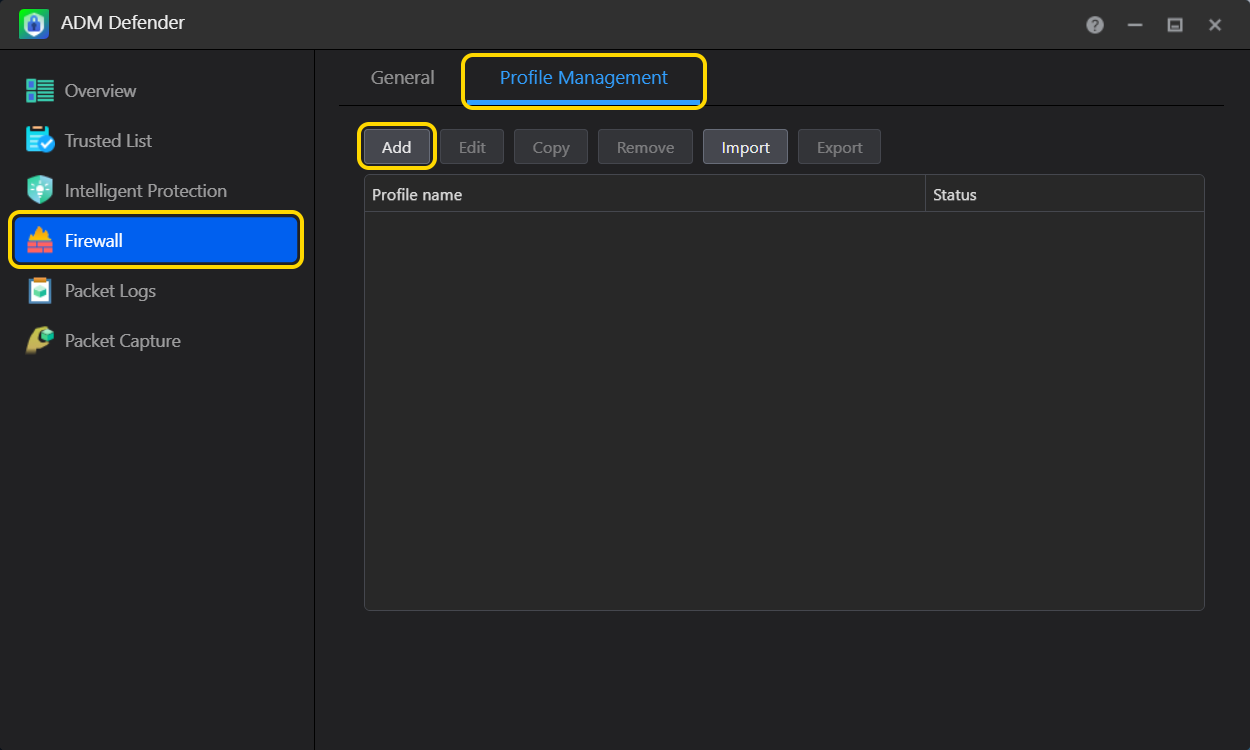Screen dimensions: 1250x750
Task: Minimize the ADM Defender window
Action: click(x=1135, y=25)
